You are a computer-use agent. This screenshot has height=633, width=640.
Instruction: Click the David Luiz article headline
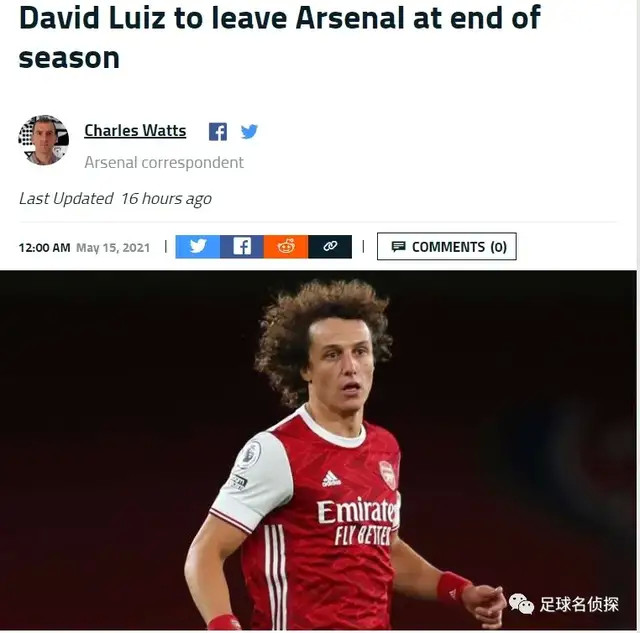[280, 38]
